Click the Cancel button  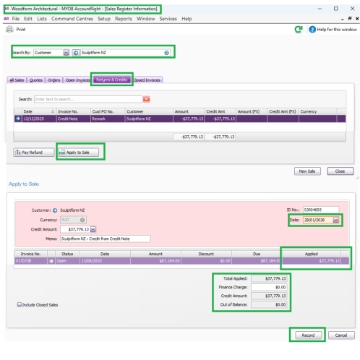point(341,335)
